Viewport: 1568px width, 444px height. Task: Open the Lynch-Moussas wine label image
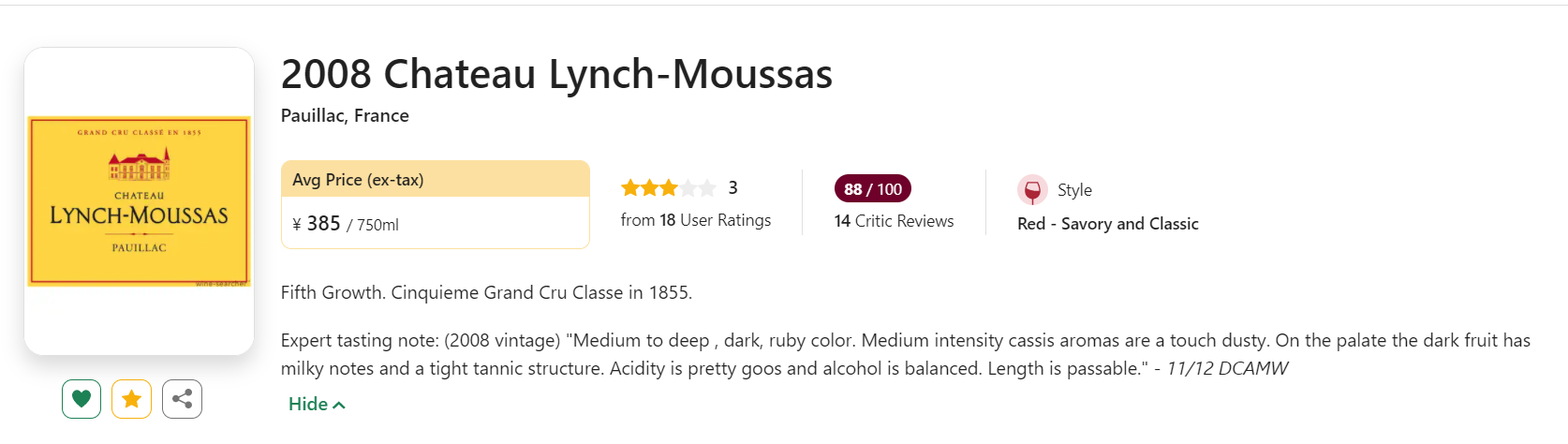click(139, 200)
